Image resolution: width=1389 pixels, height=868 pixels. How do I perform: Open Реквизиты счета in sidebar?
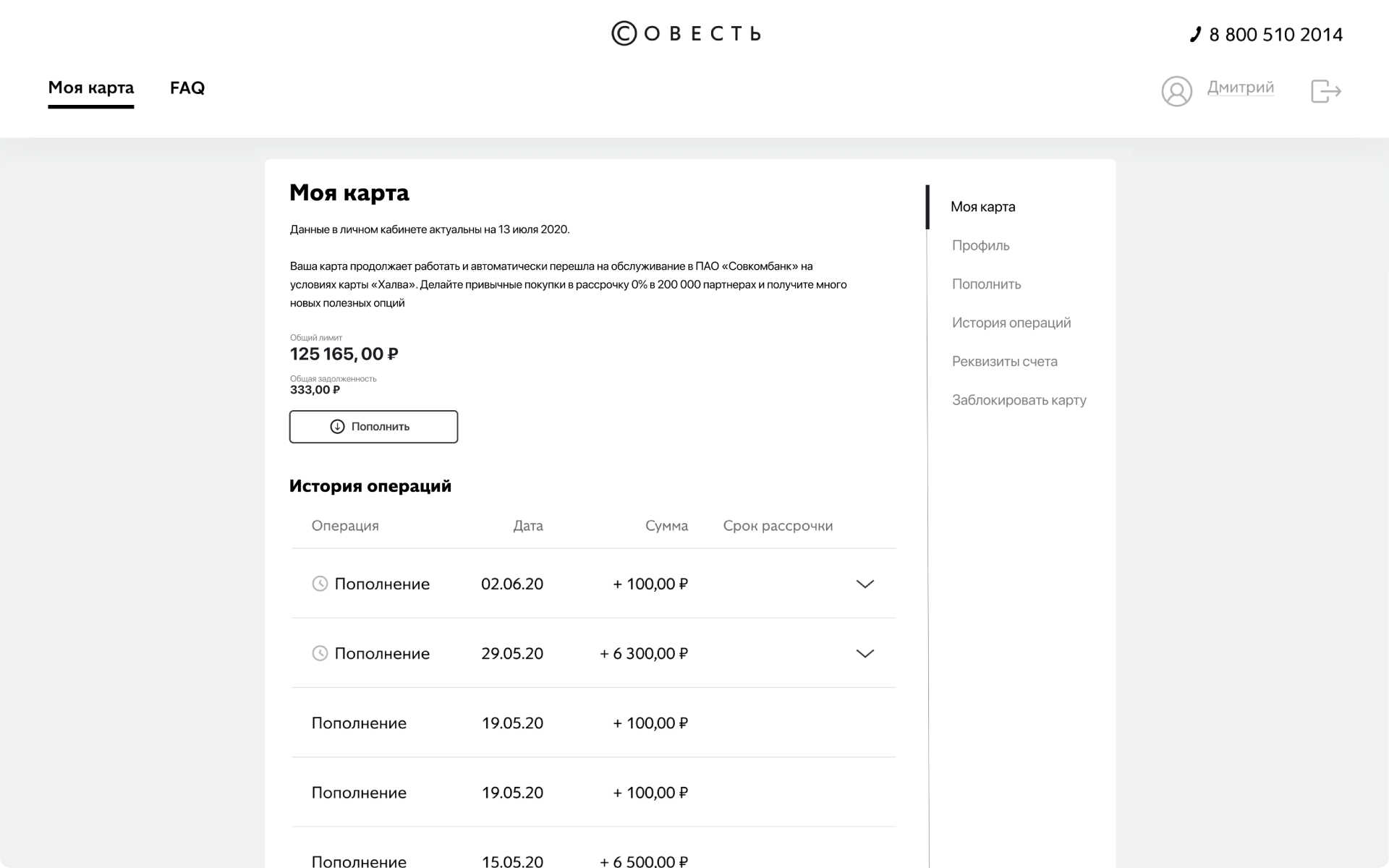click(x=1004, y=362)
